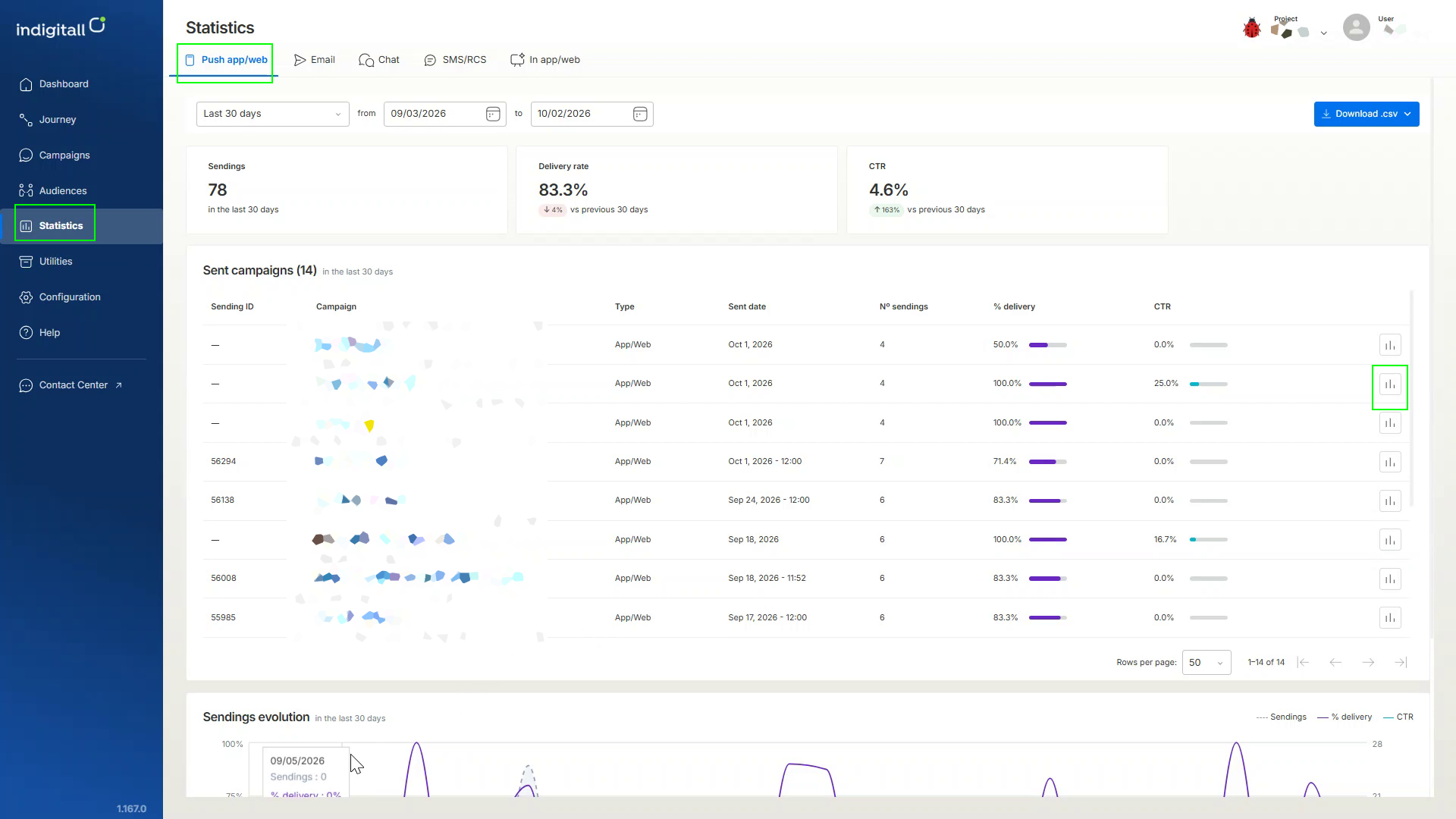Open stats chart for campaign 56294
1456x819 pixels.
point(1390,462)
